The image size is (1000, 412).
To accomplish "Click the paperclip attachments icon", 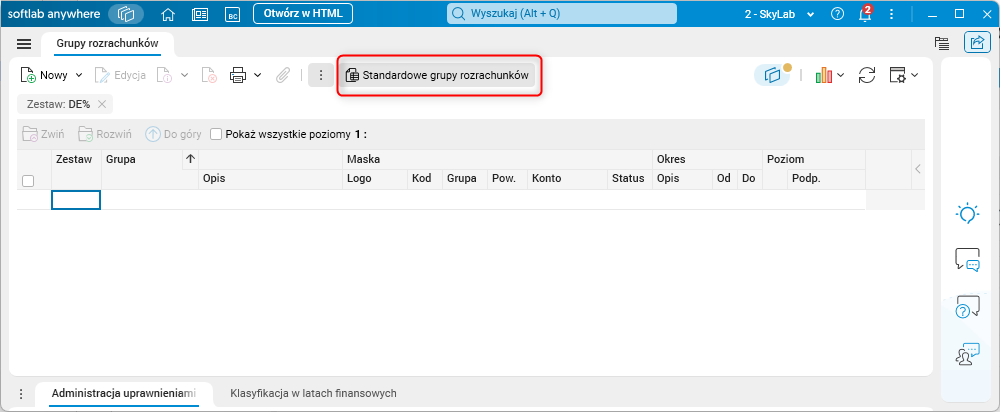I will 283,75.
